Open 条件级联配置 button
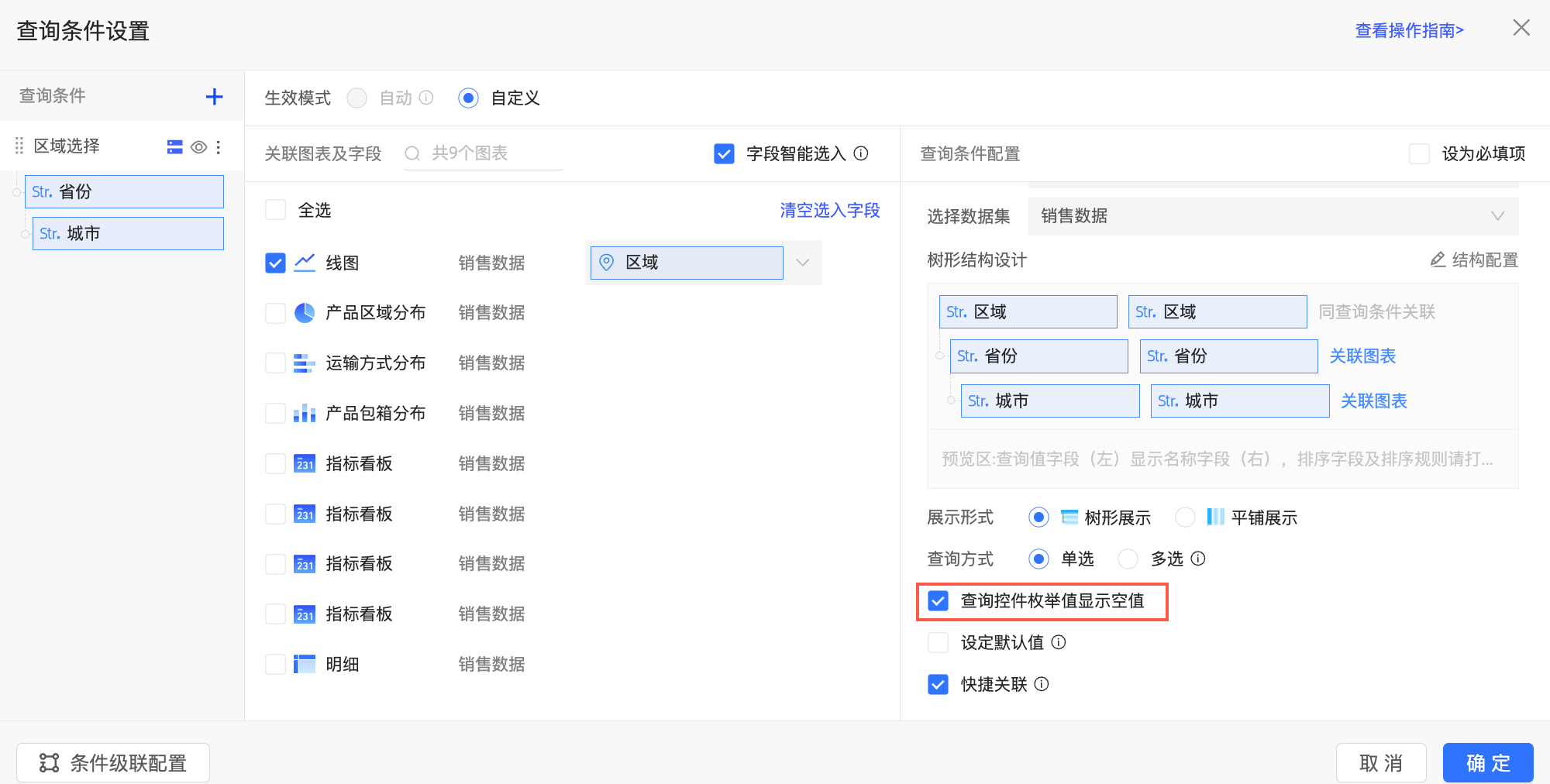This screenshot has height=784, width=1550. 113,763
